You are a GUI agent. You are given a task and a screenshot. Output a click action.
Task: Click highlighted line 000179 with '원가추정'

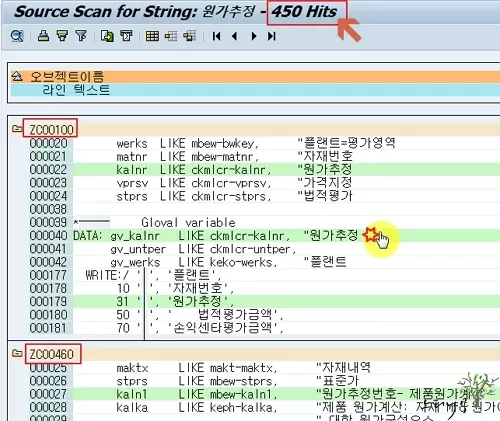coord(264,301)
